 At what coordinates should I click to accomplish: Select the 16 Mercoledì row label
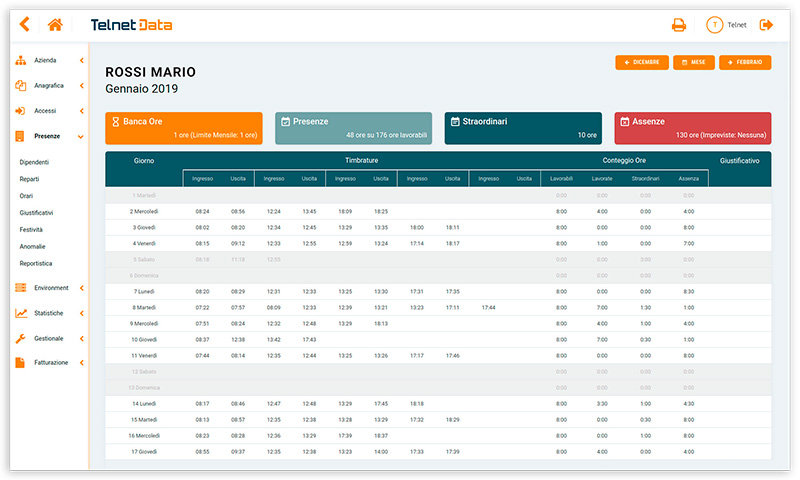(144, 436)
